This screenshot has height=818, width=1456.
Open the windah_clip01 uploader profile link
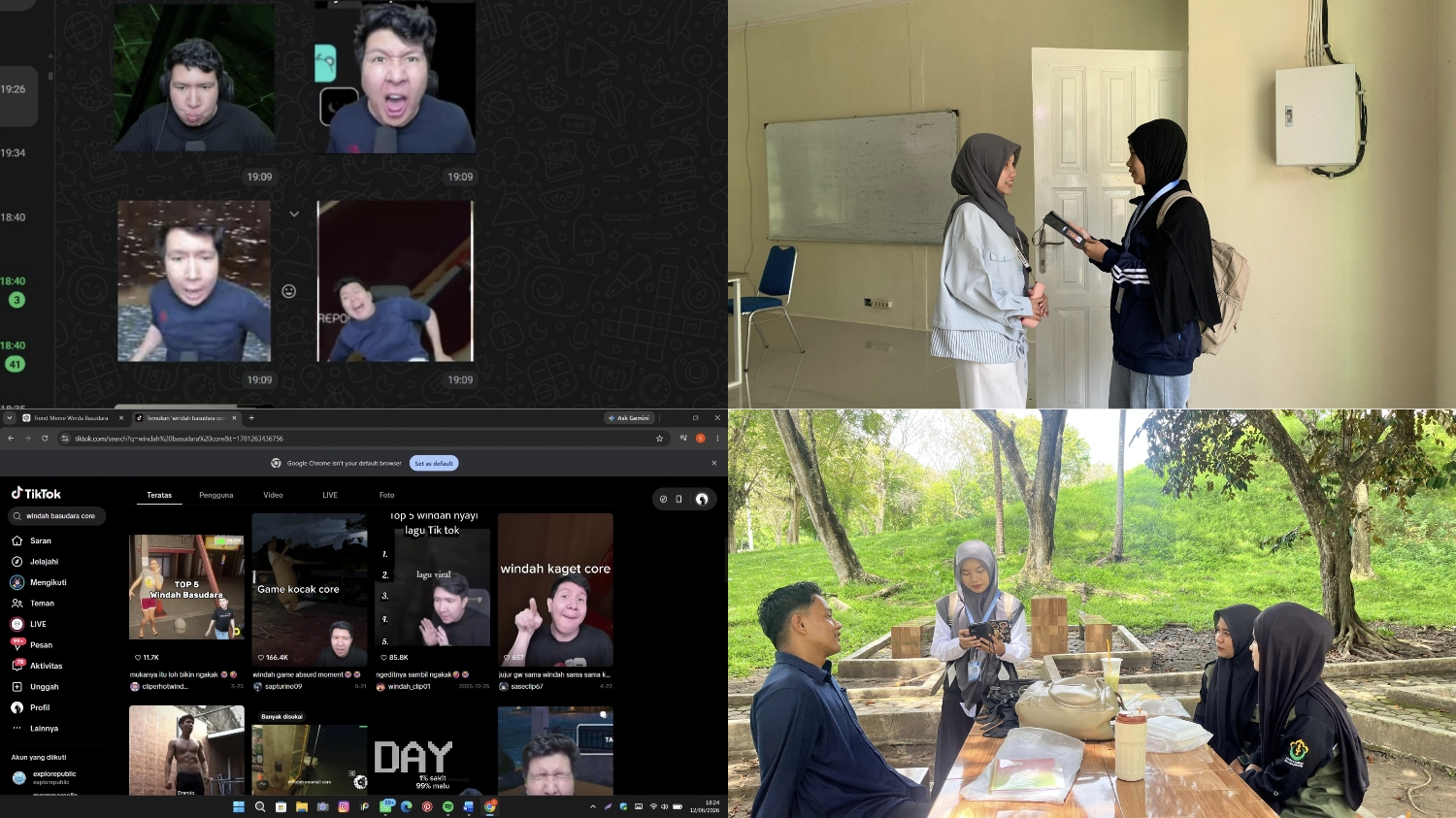pyautogui.click(x=410, y=687)
